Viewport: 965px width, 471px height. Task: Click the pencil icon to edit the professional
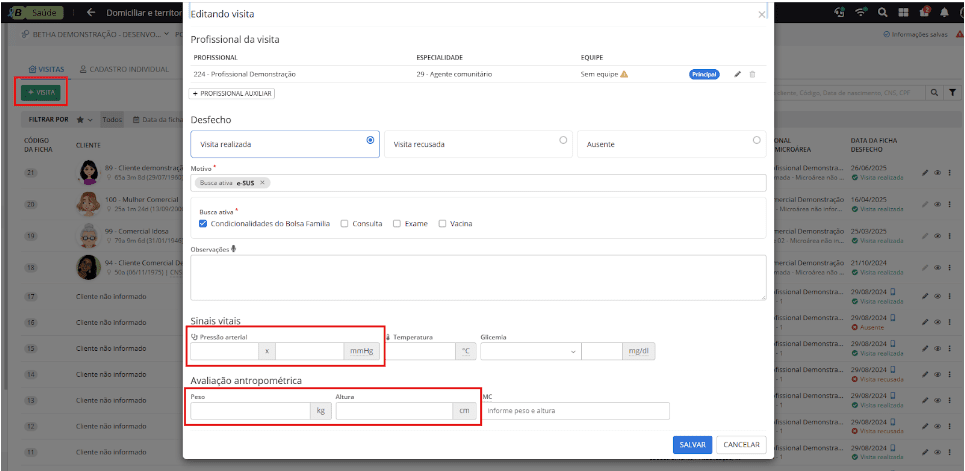[738, 74]
